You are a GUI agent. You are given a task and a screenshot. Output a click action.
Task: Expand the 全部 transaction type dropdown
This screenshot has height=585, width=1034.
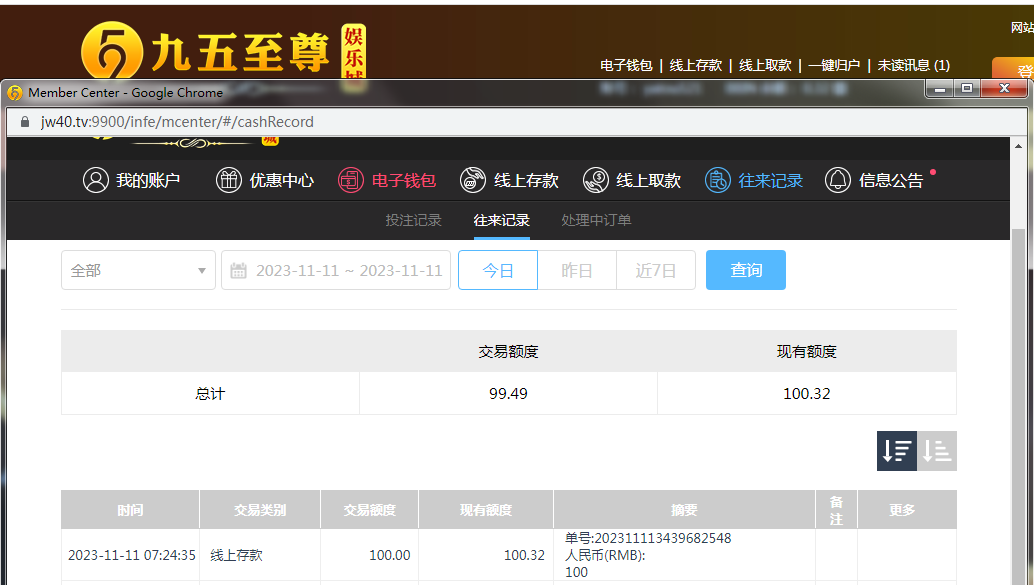pyautogui.click(x=138, y=270)
